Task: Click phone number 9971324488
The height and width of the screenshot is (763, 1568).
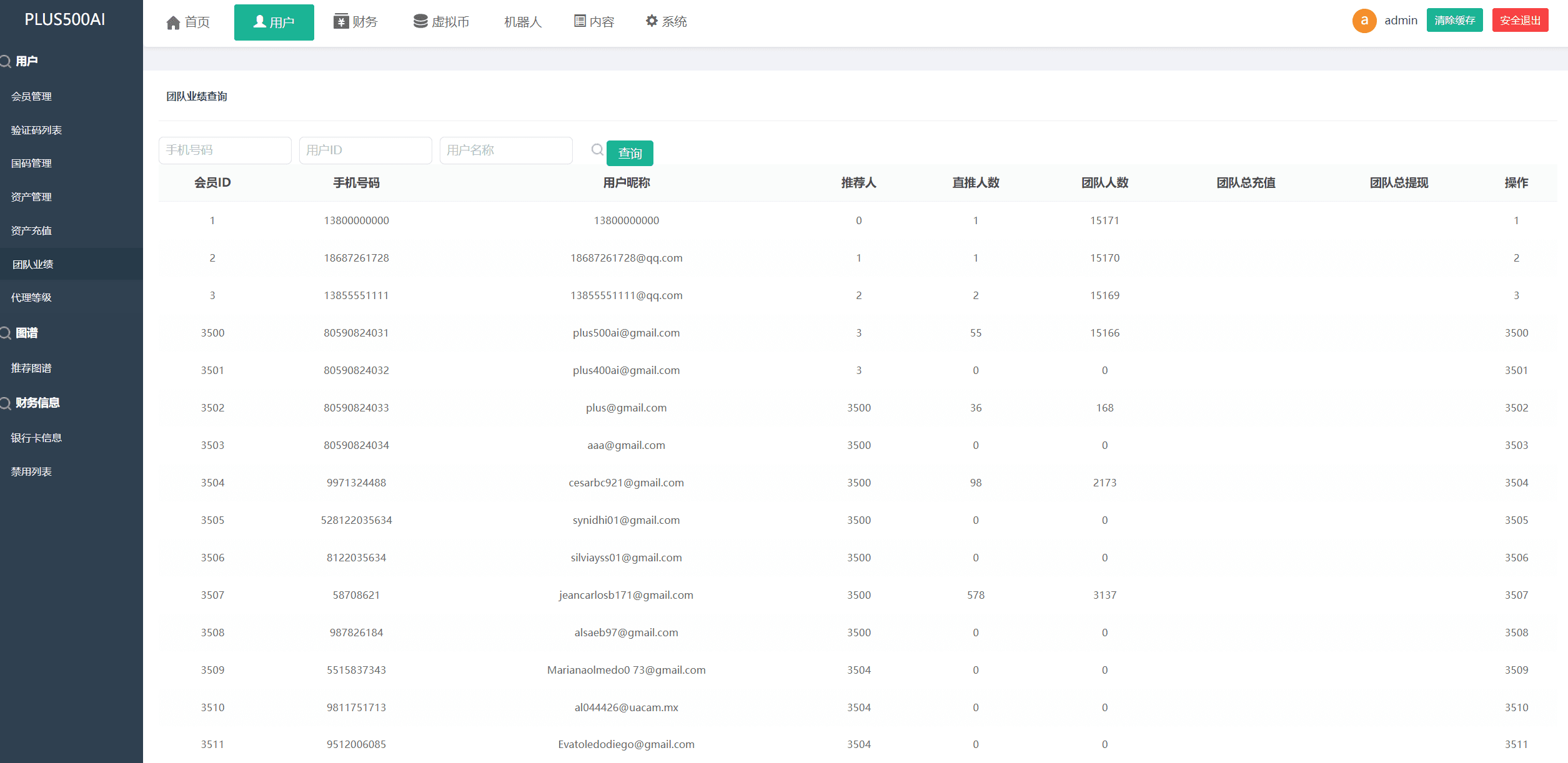Action: tap(356, 483)
